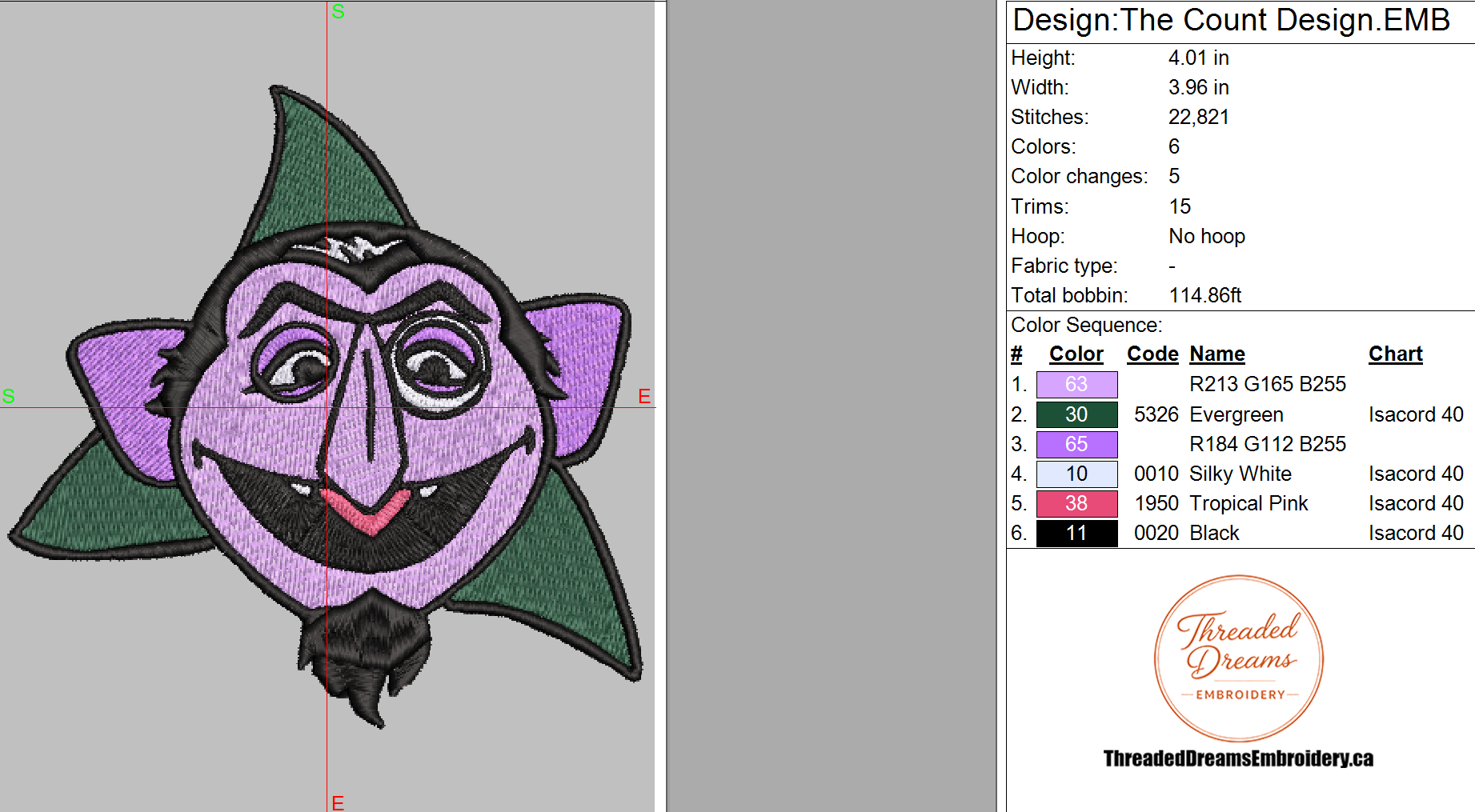
Task: Click the Colors value 6
Action: tap(1174, 146)
